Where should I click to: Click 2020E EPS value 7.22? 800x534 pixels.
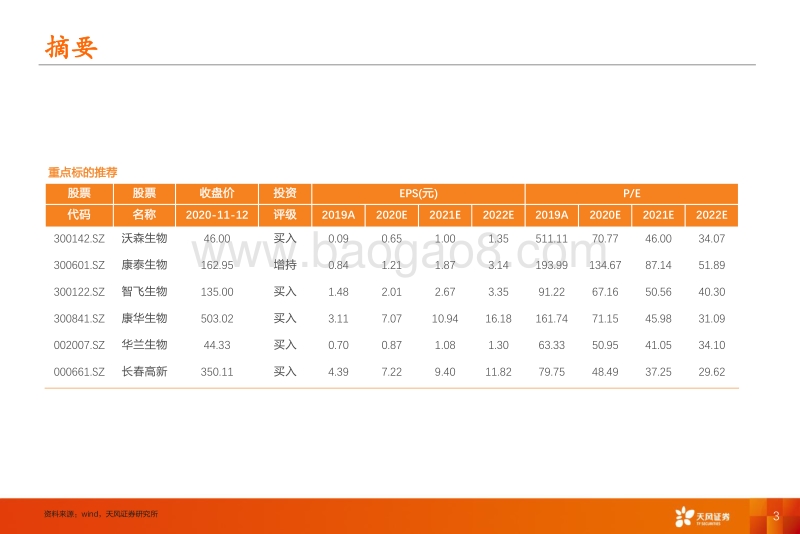tap(391, 372)
